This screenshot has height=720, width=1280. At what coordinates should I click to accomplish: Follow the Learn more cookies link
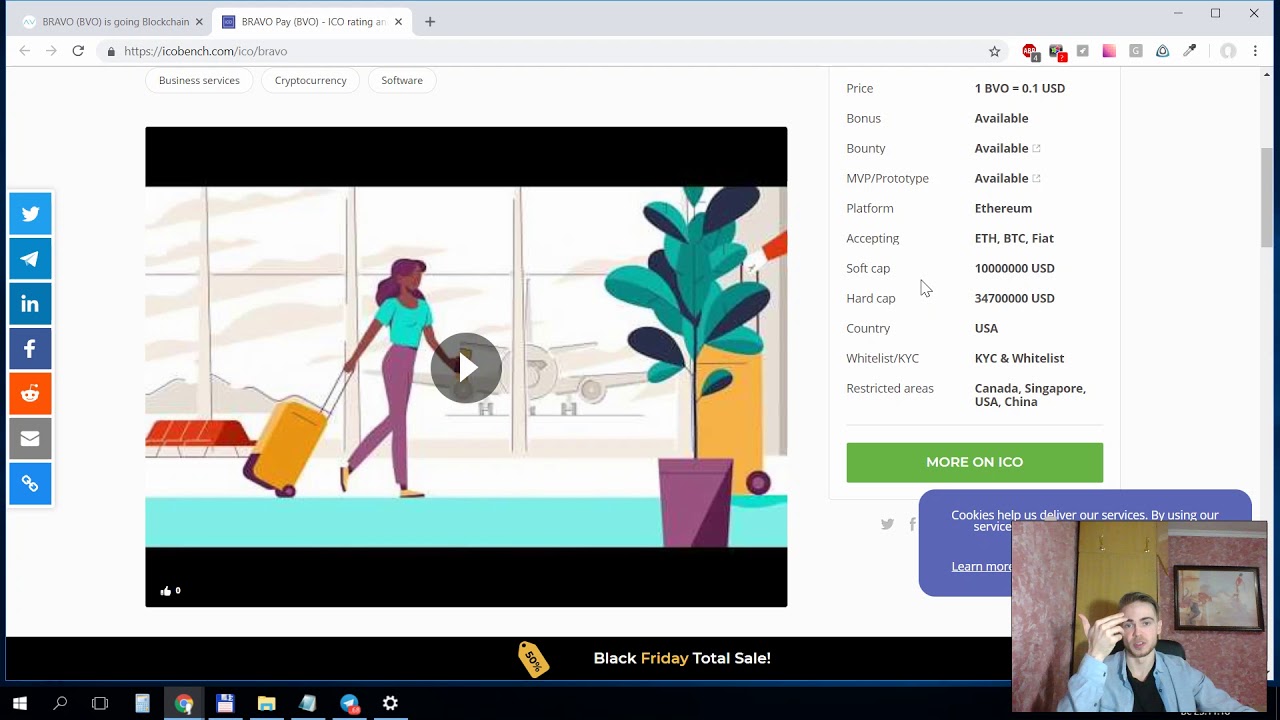tap(981, 566)
